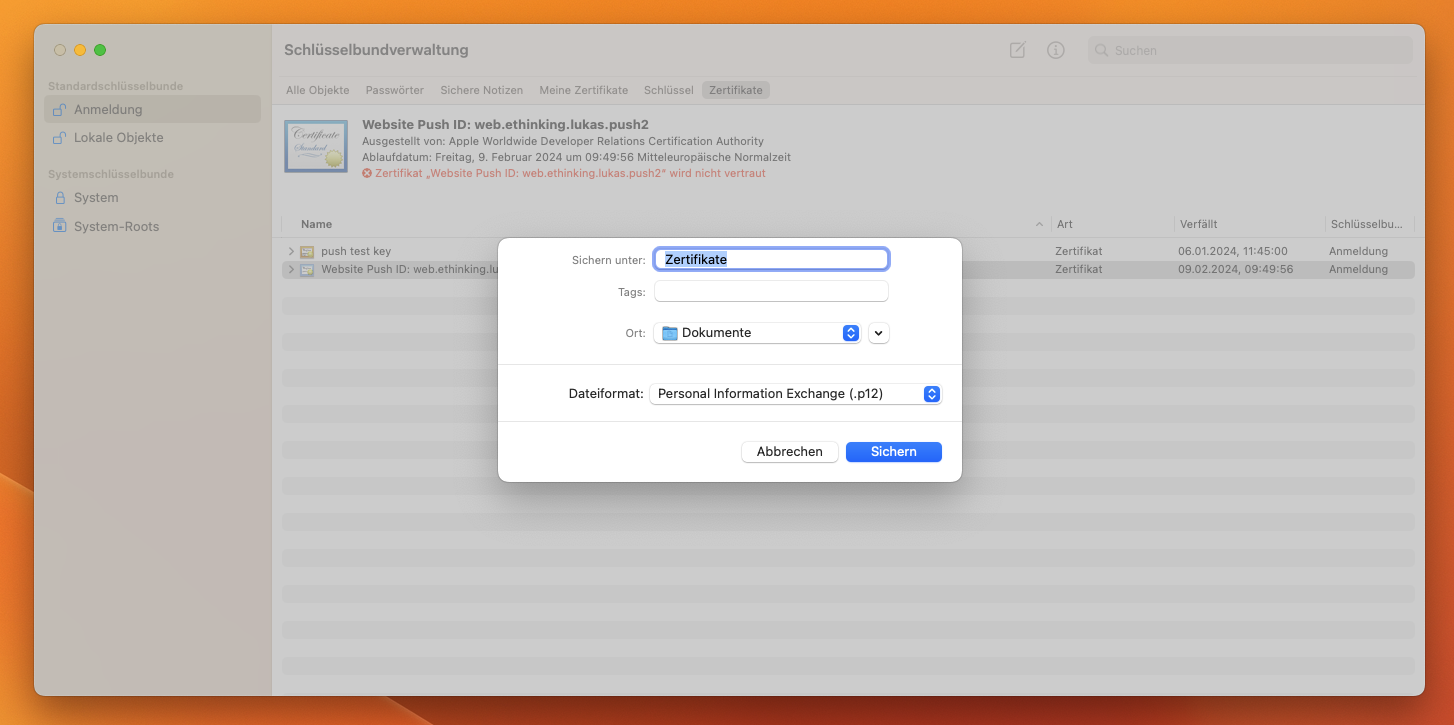Screen dimensions: 1454x725
Task: Click the Anmeldung keychain lock icon
Action: point(60,110)
